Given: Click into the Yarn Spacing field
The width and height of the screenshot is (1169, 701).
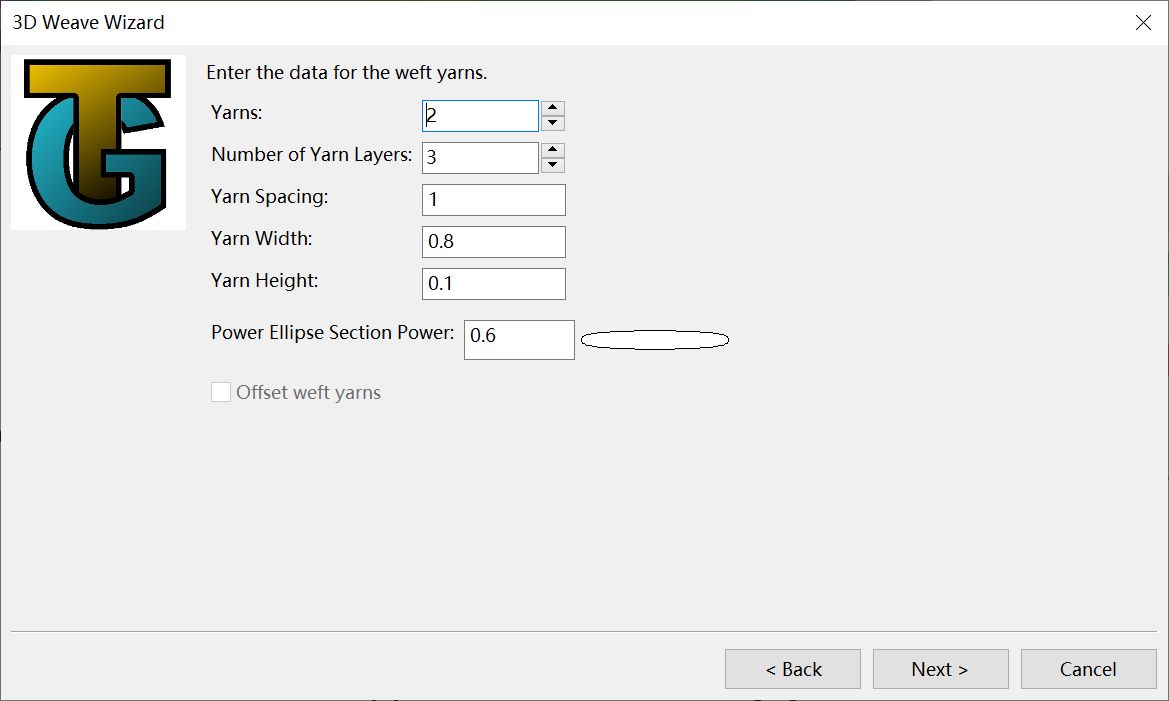Looking at the screenshot, I should coord(493,200).
